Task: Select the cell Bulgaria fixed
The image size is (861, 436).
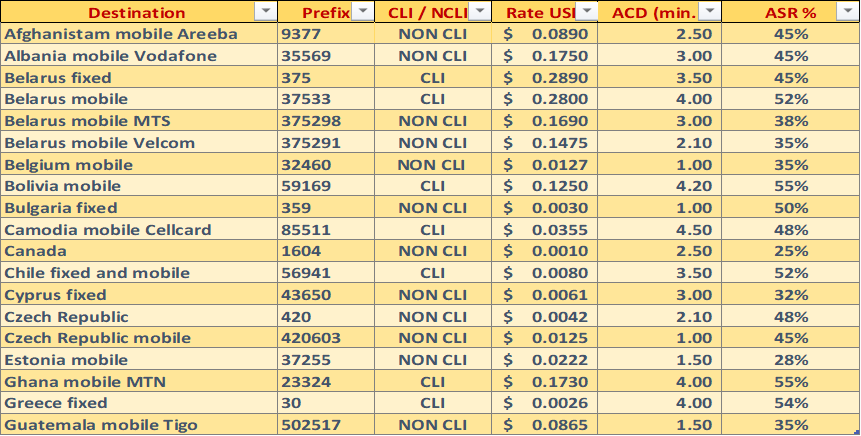Action: [x=139, y=208]
